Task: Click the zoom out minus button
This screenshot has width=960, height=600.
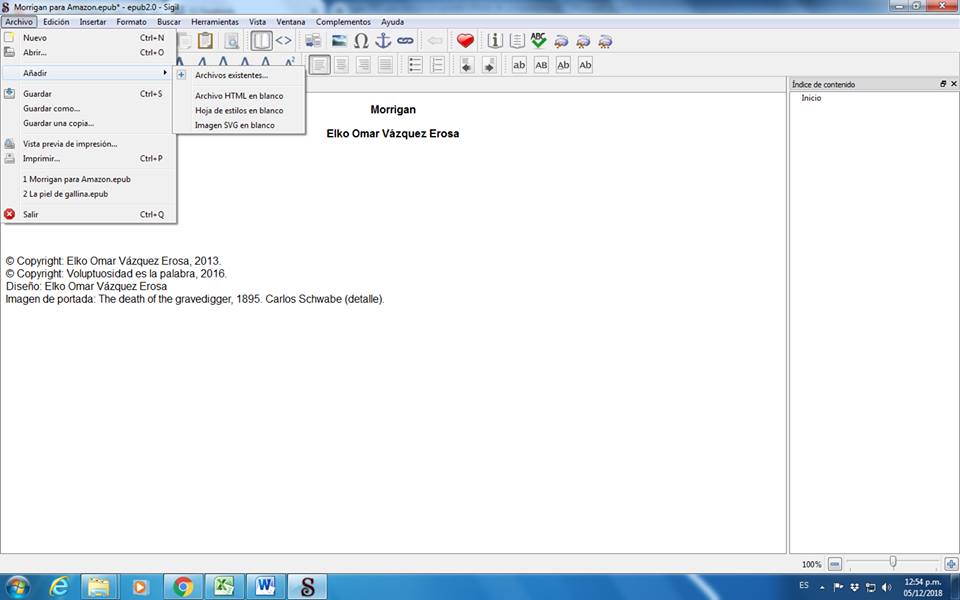Action: point(835,564)
